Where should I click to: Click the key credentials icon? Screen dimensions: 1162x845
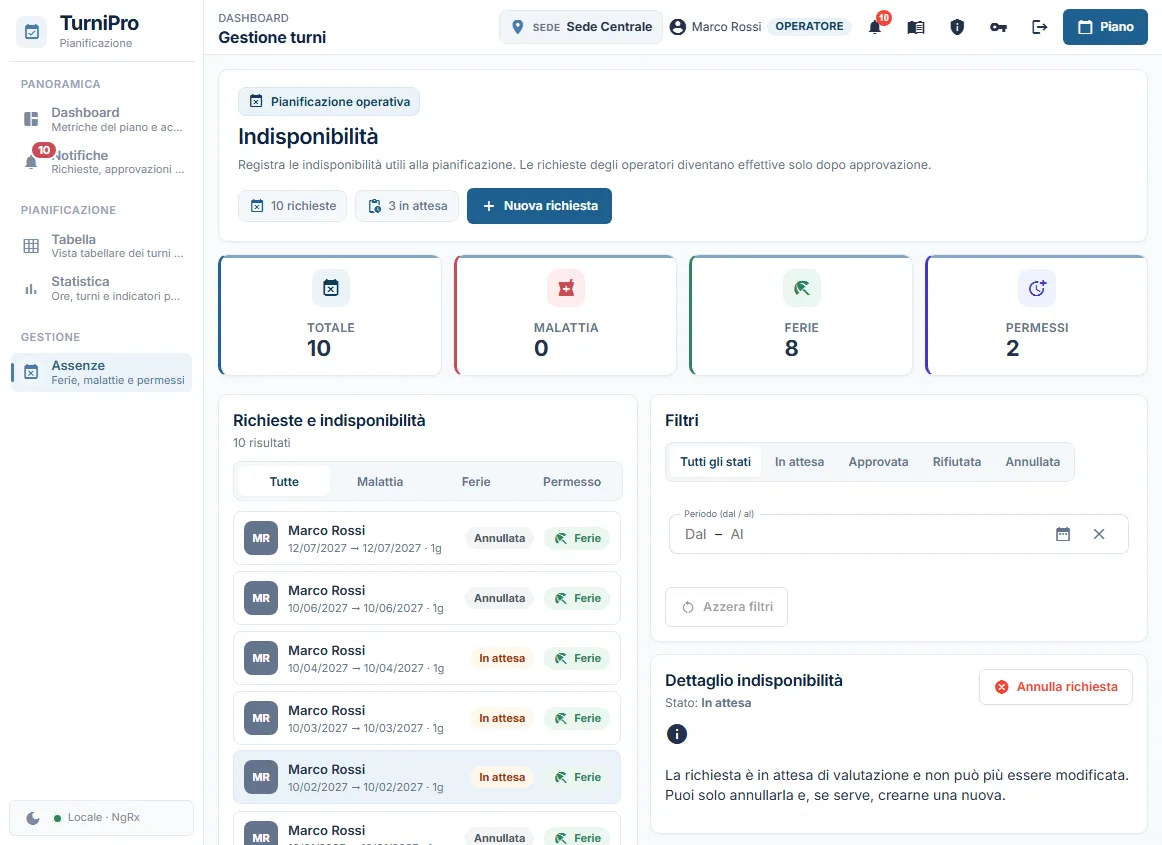(998, 27)
